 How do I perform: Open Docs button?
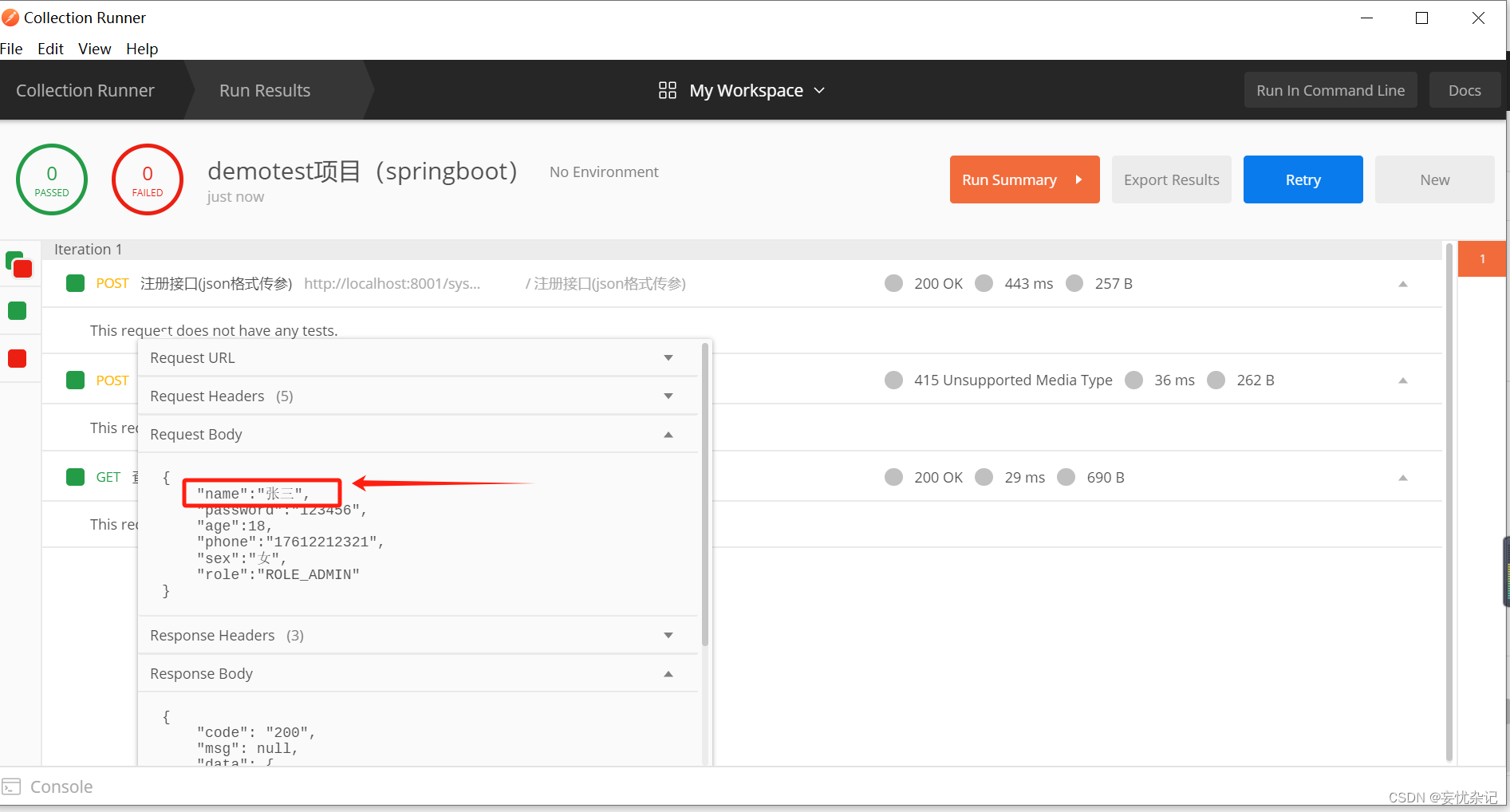[1465, 90]
